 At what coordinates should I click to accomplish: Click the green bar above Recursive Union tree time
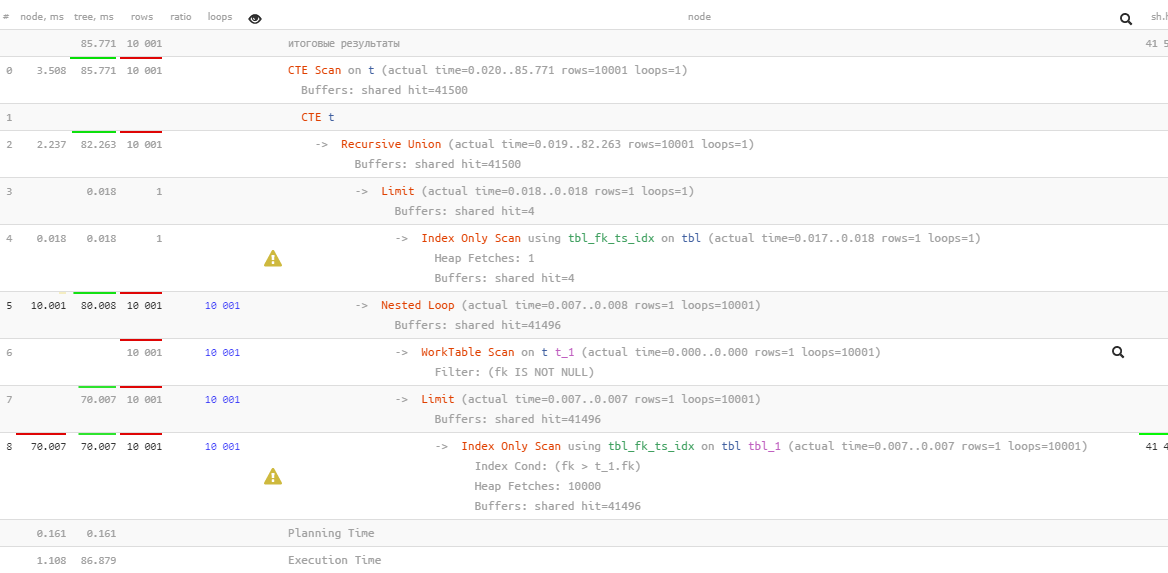click(94, 132)
